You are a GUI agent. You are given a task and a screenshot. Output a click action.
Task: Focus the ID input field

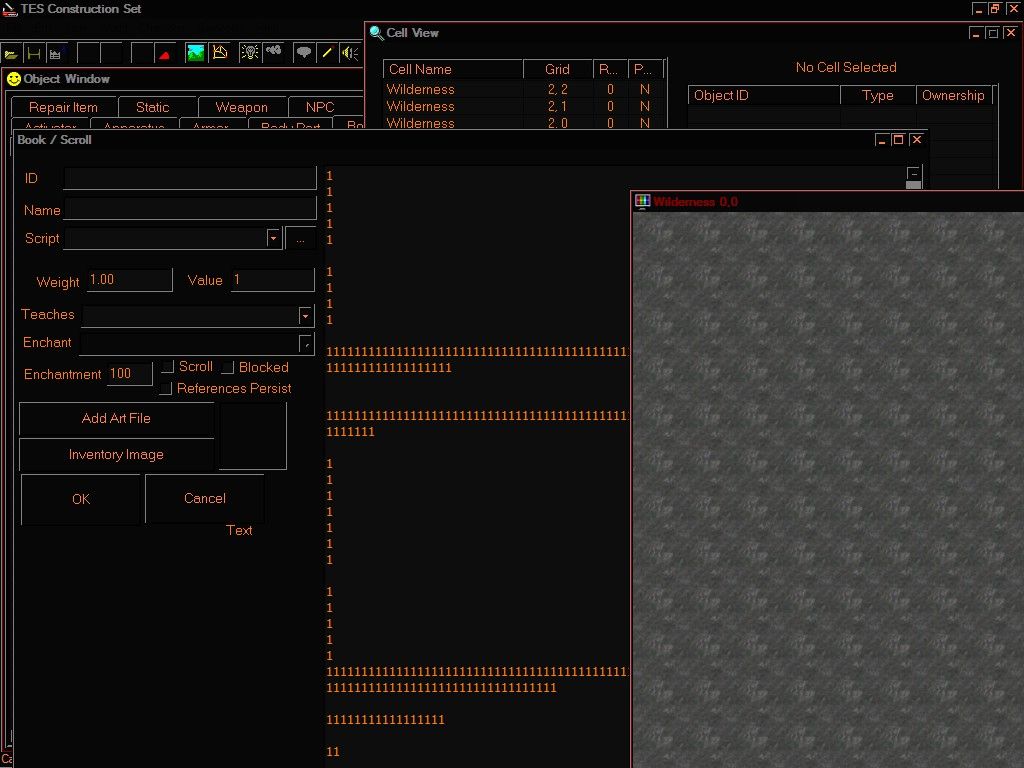190,178
